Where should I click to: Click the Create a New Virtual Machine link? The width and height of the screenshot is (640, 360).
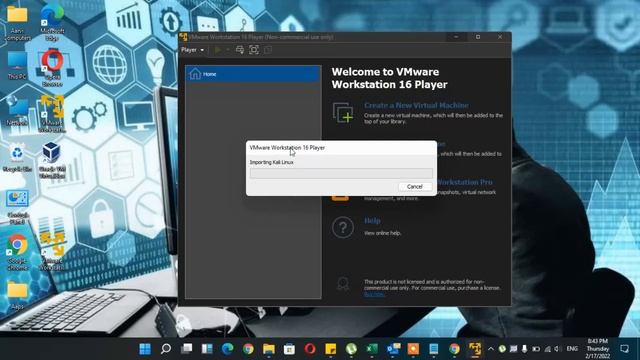[416, 105]
